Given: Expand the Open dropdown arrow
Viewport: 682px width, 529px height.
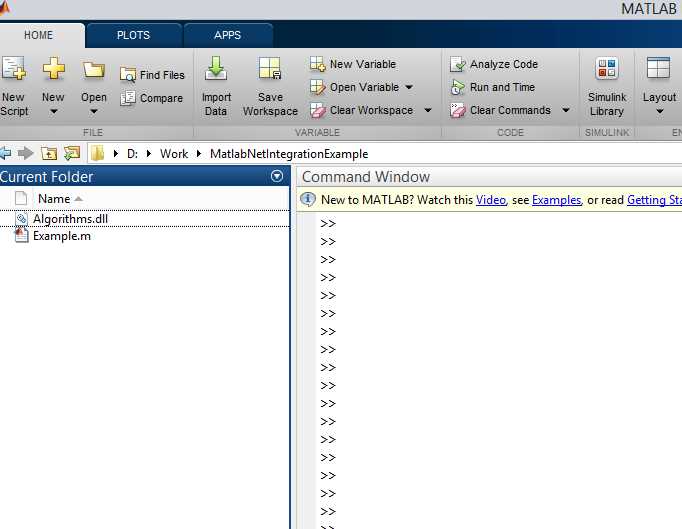Looking at the screenshot, I should 94,111.
